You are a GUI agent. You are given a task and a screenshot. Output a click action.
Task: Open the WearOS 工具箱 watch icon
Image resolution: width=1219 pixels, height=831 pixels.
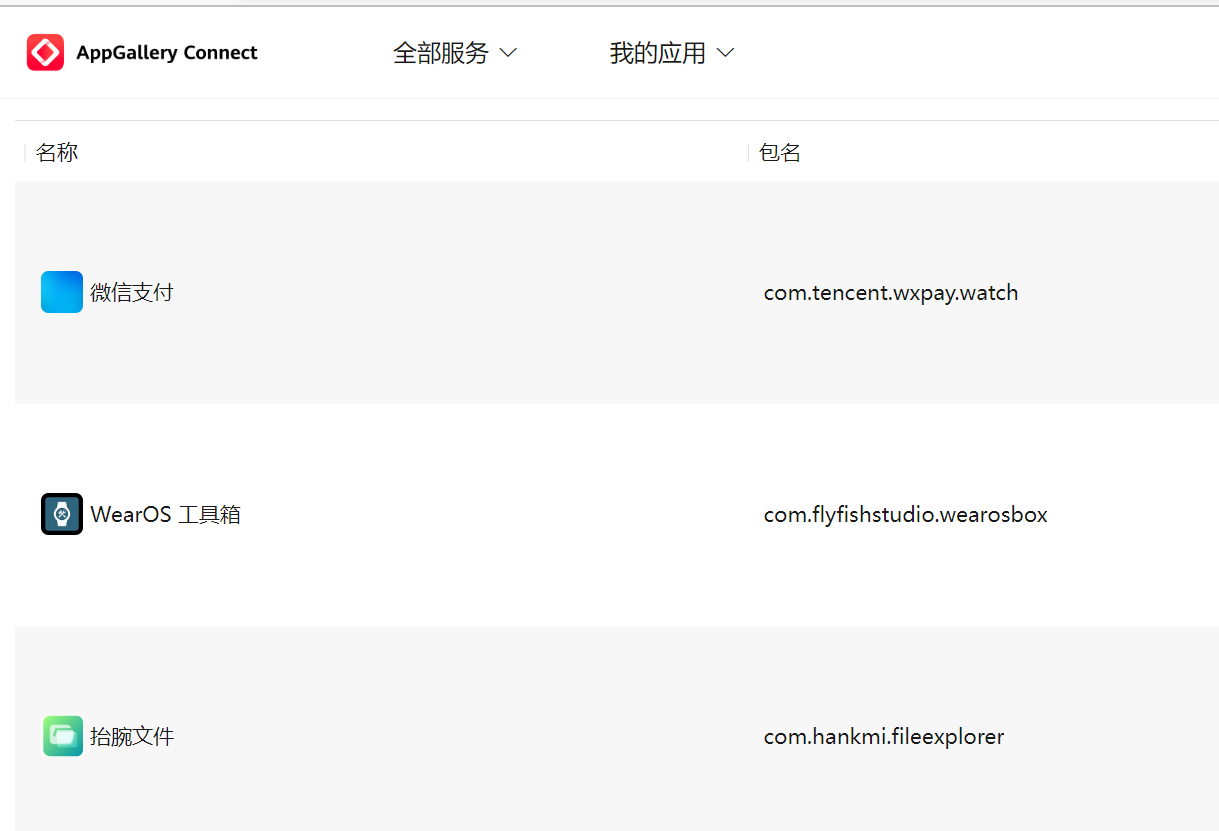tap(62, 514)
